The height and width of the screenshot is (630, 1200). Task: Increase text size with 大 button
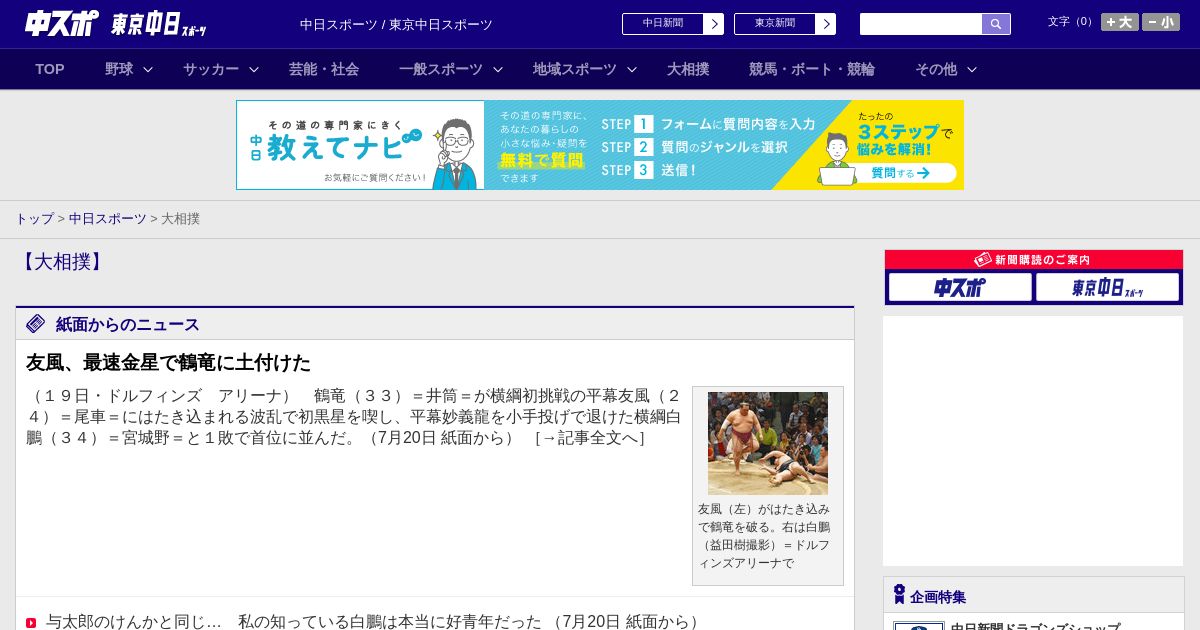click(1119, 22)
